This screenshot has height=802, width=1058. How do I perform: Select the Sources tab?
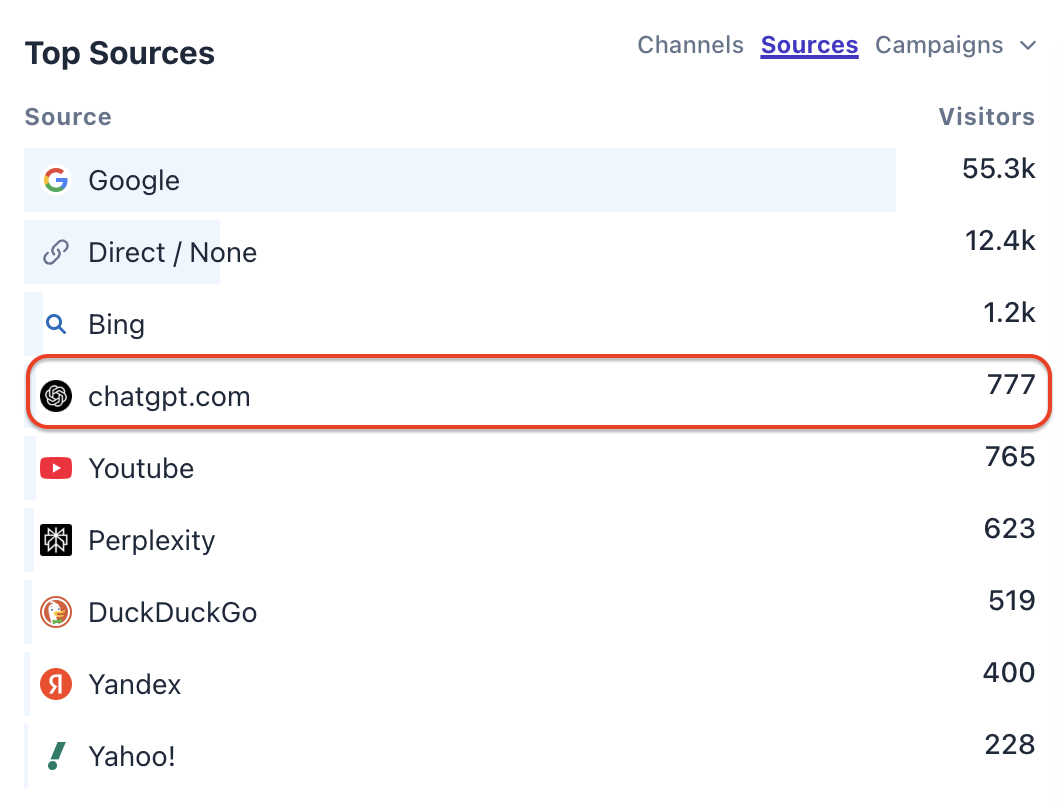click(809, 45)
